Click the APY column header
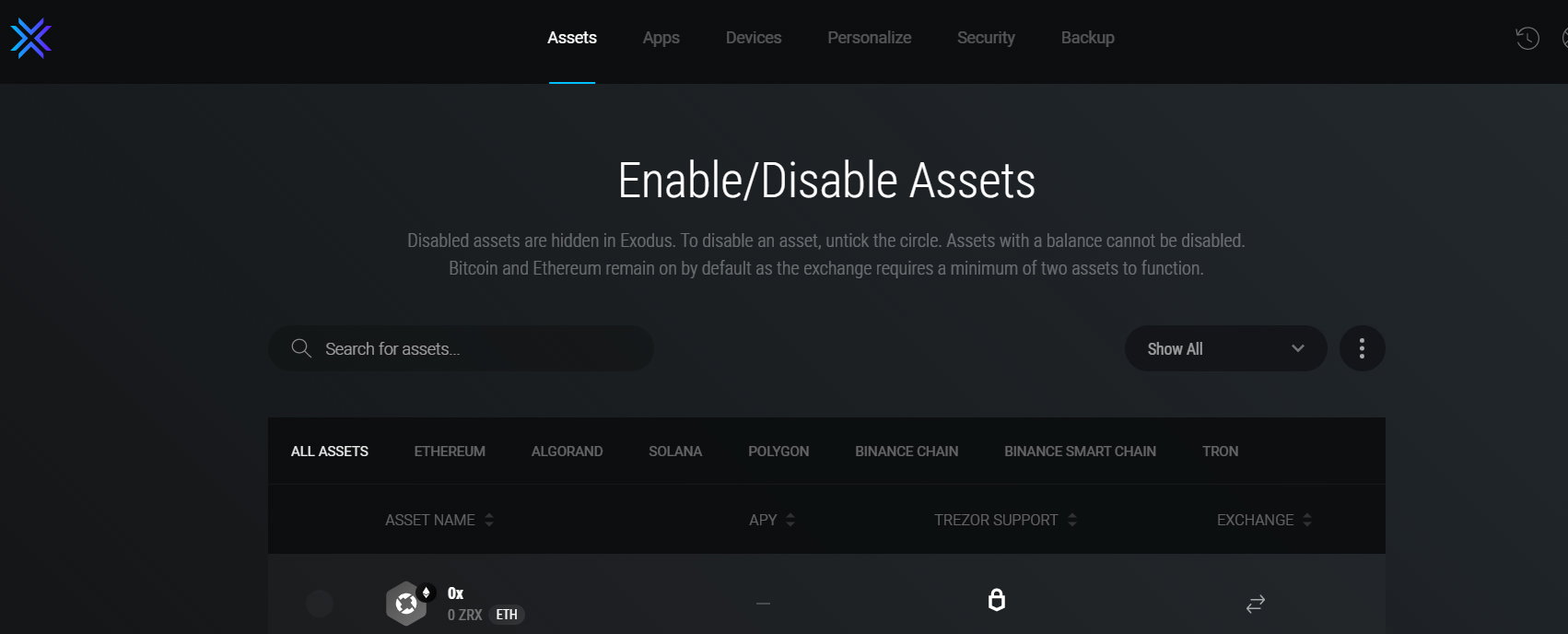 763,520
